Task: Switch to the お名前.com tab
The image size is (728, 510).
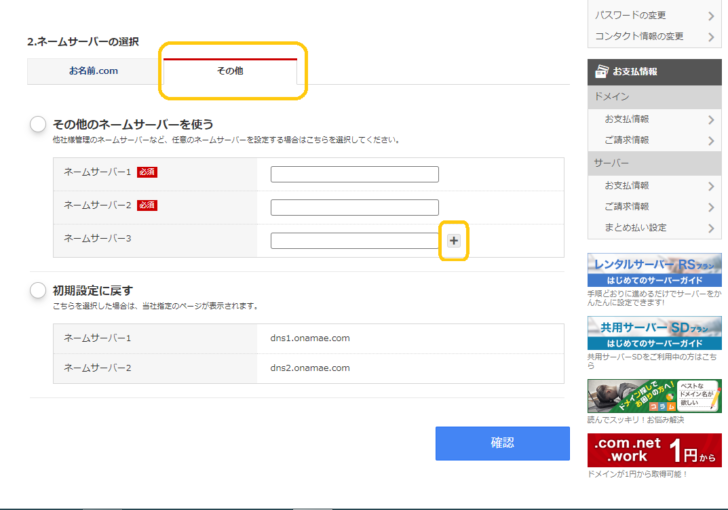Action: (93, 71)
